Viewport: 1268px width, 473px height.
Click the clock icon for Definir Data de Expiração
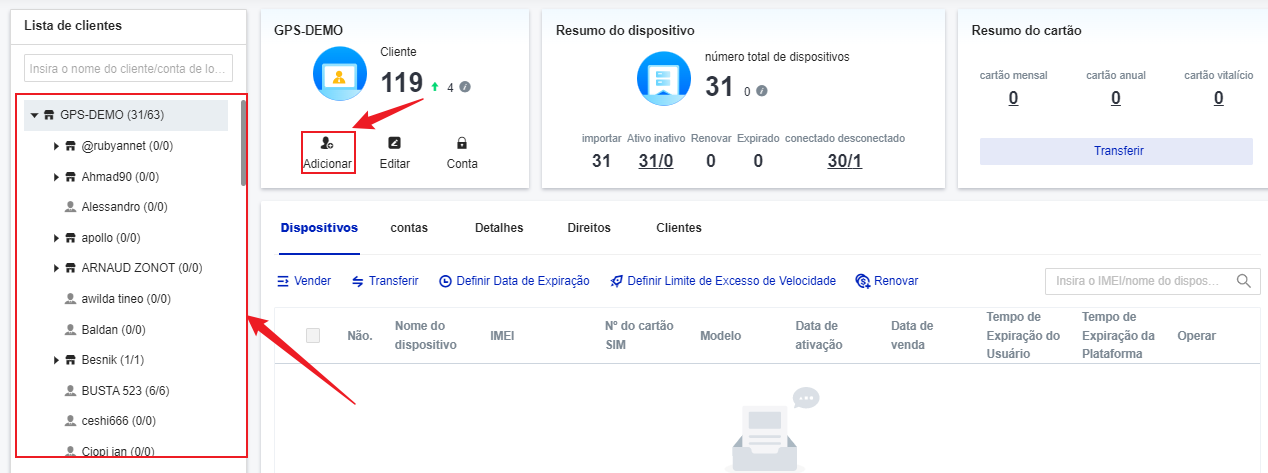point(445,281)
